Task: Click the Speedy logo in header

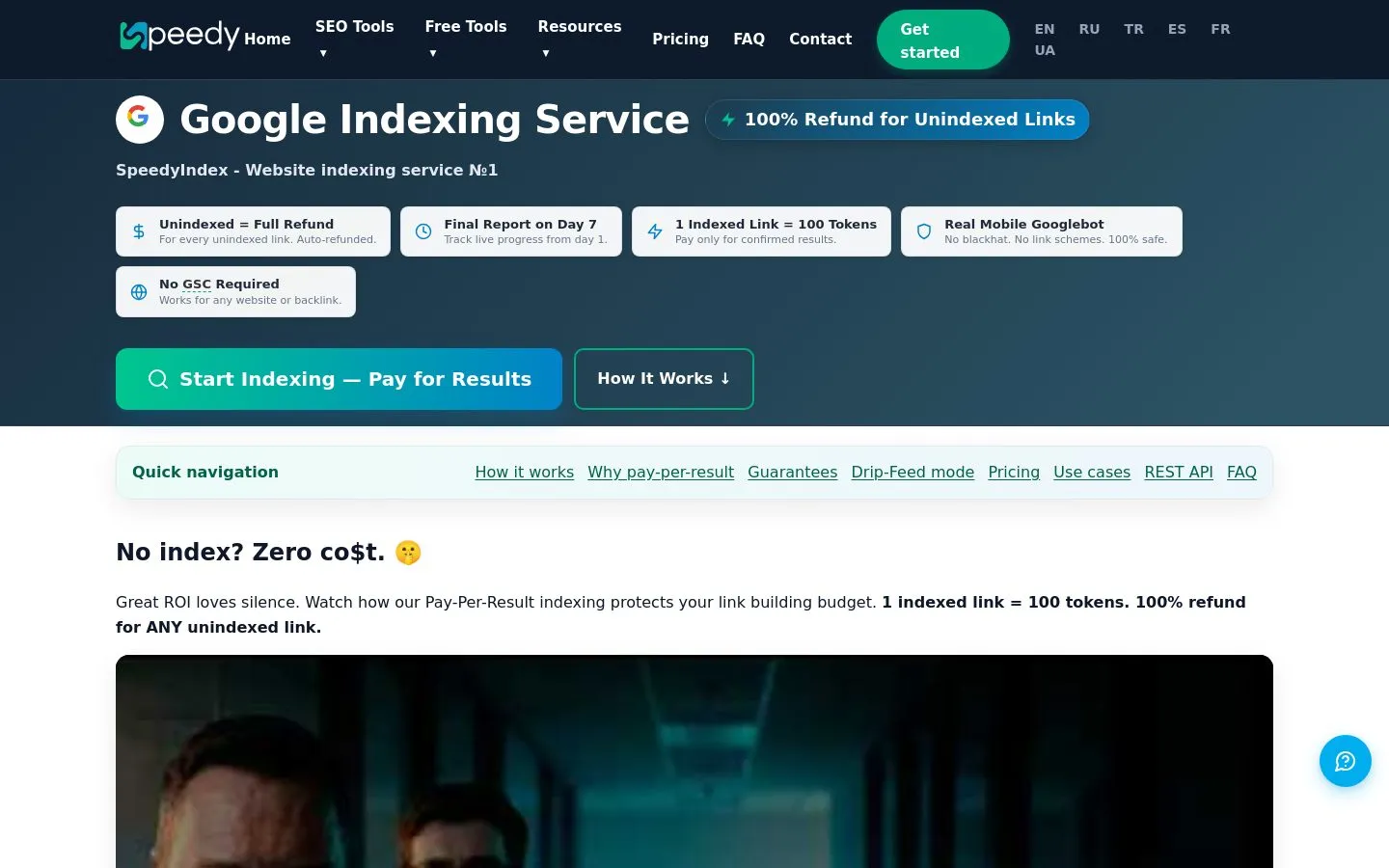Action: point(179,36)
